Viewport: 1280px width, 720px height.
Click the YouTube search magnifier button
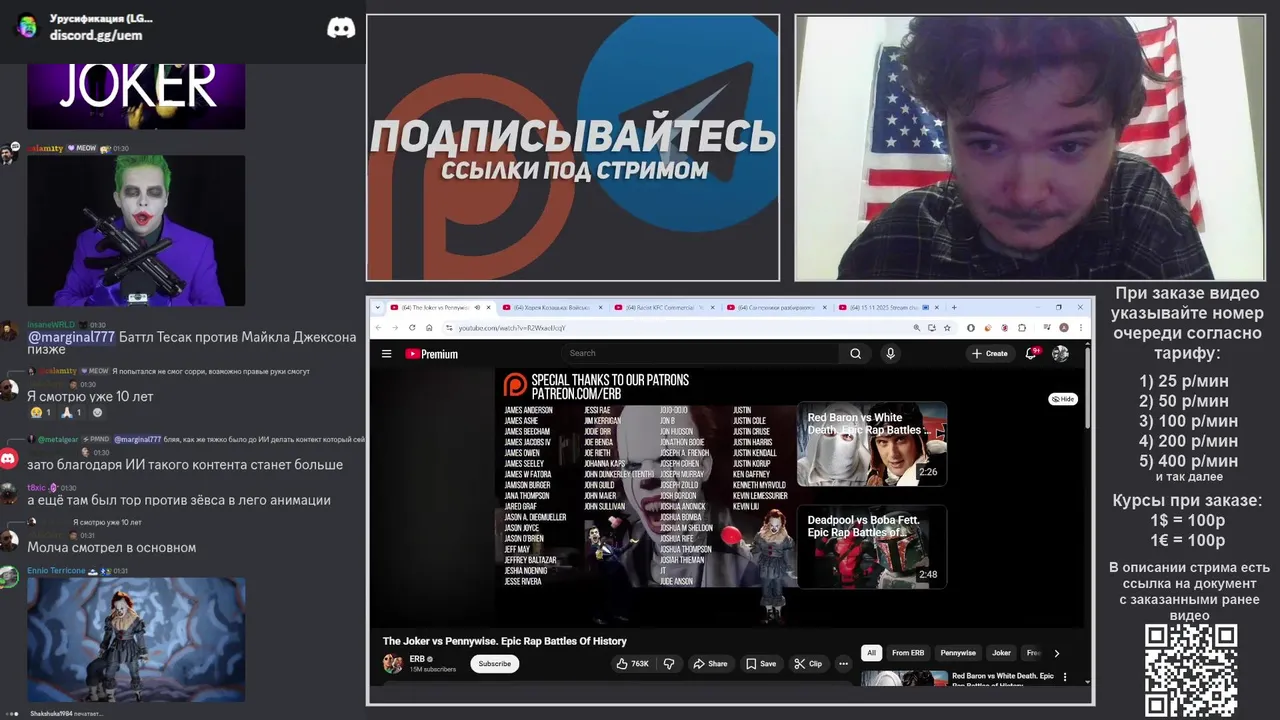pos(855,353)
